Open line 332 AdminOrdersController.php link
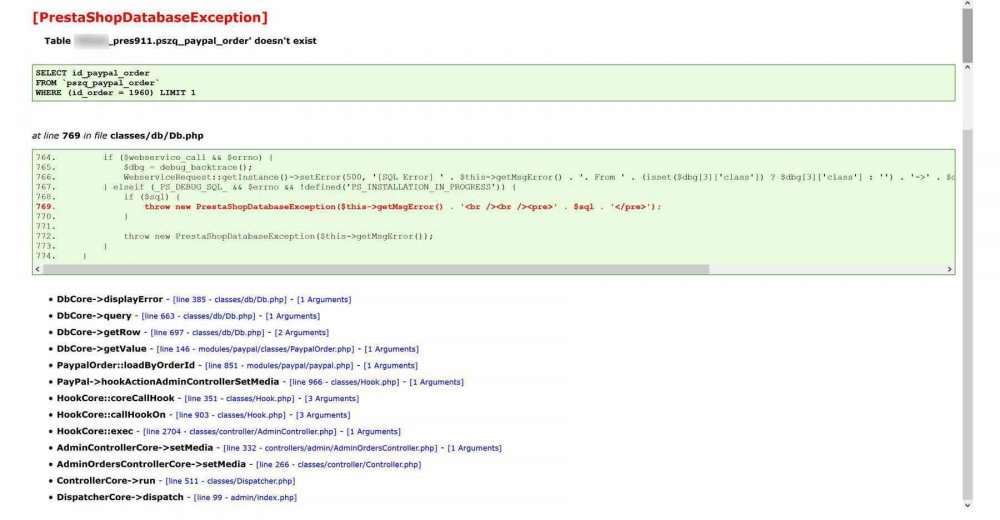1000x520 pixels. click(x=330, y=449)
